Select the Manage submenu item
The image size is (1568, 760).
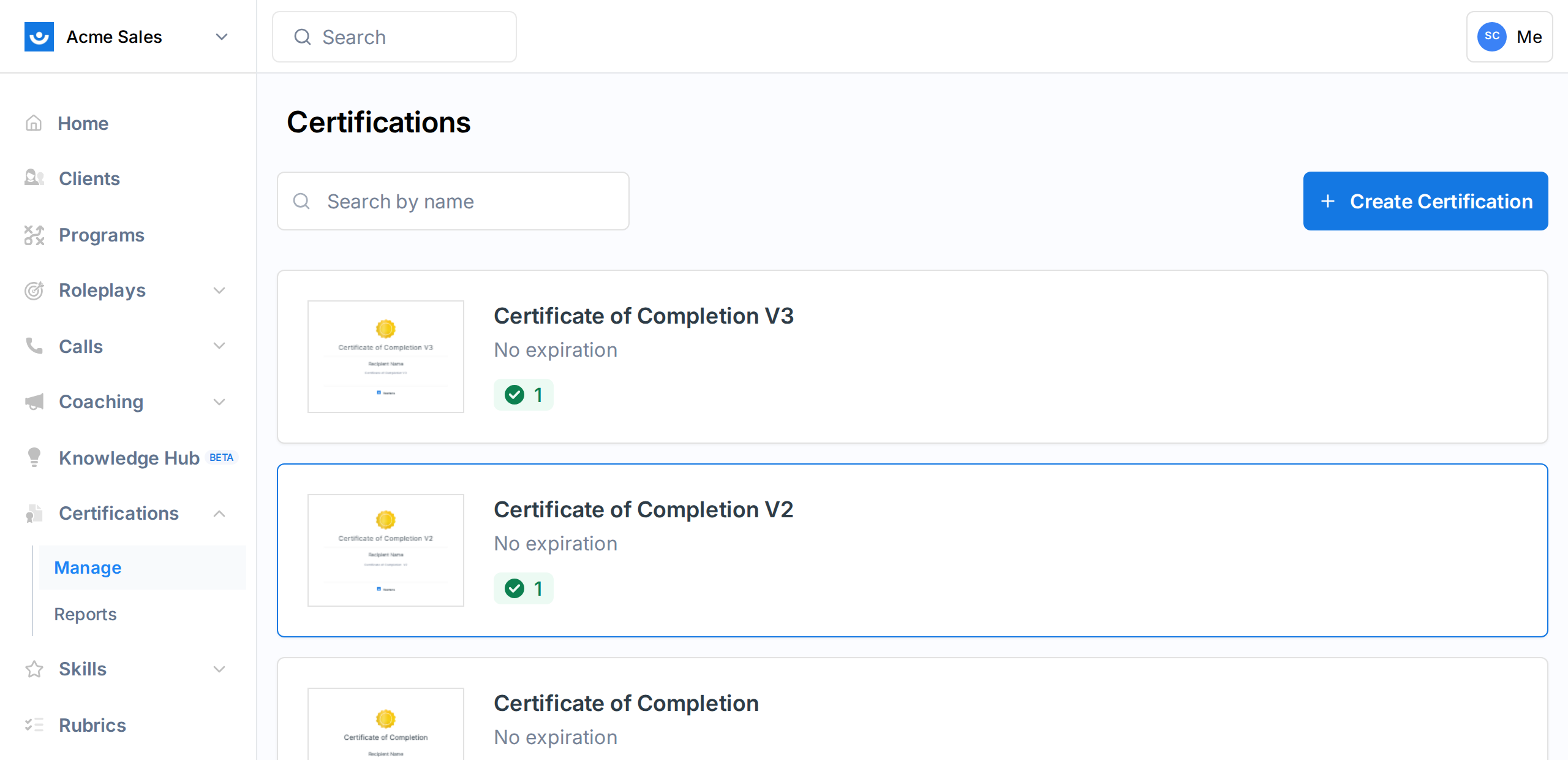[87, 567]
